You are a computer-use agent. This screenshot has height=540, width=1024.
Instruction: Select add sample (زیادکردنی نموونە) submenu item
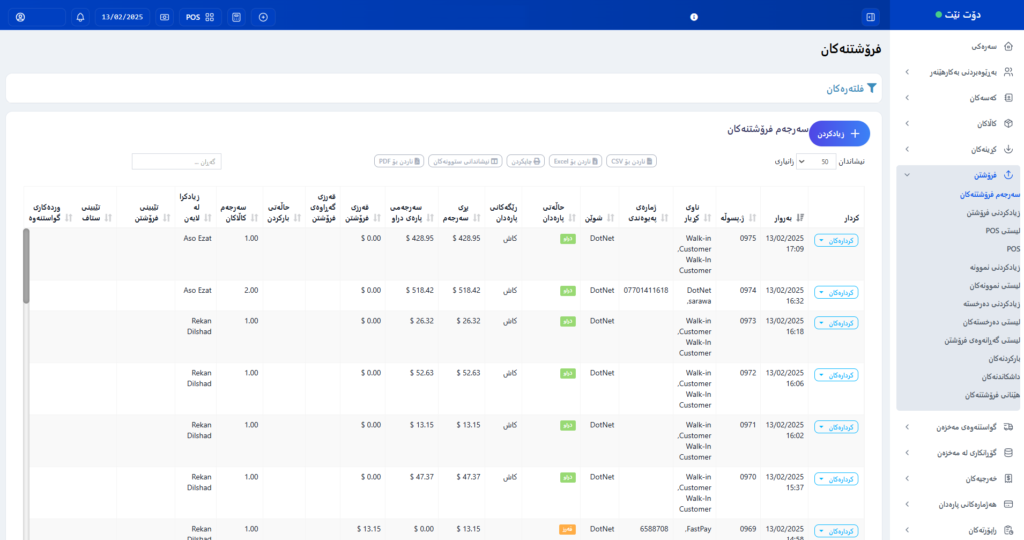pyautogui.click(x=995, y=267)
